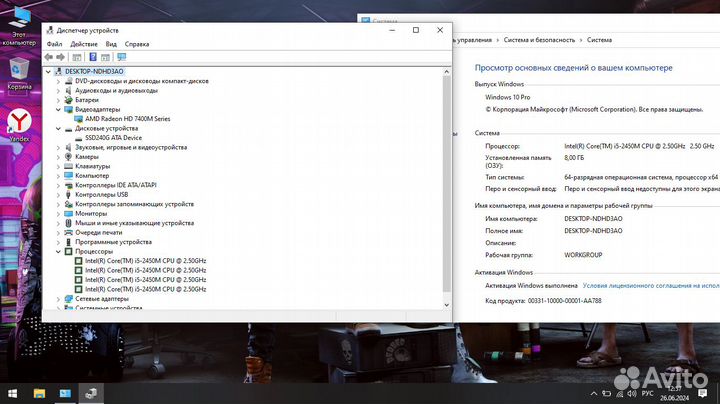Viewport: 720px width, 404px height.
Task: Click the 8,00 ГБ installed memory value
Action: (x=574, y=157)
